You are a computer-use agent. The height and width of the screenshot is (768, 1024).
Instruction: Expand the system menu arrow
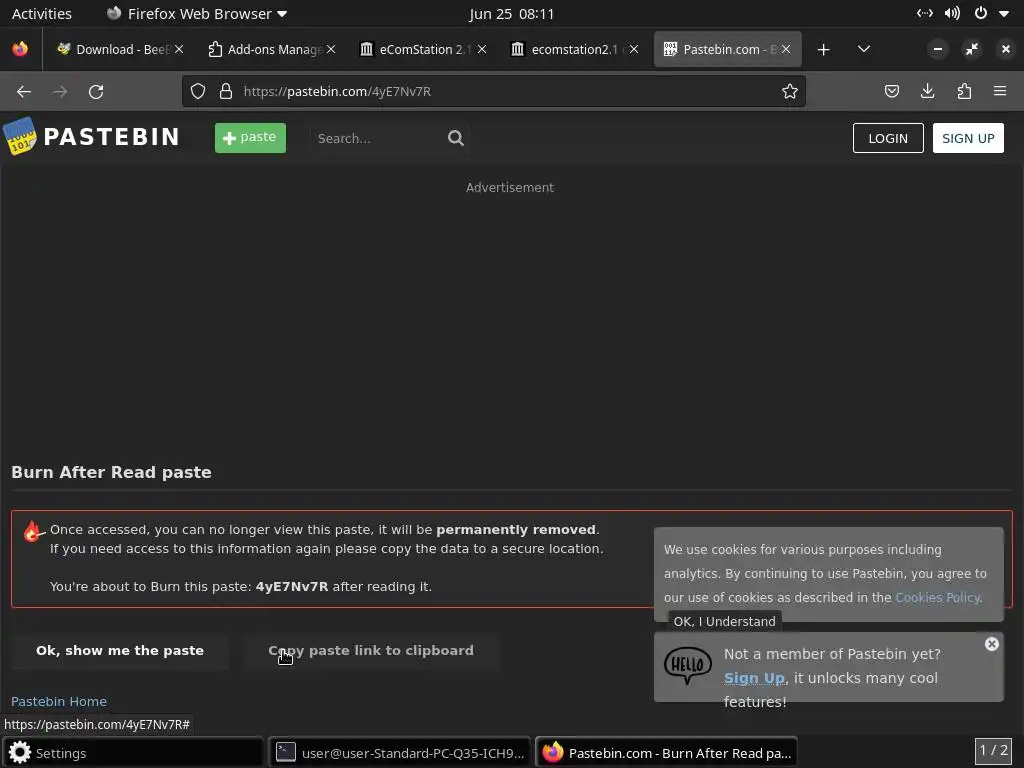click(1004, 14)
